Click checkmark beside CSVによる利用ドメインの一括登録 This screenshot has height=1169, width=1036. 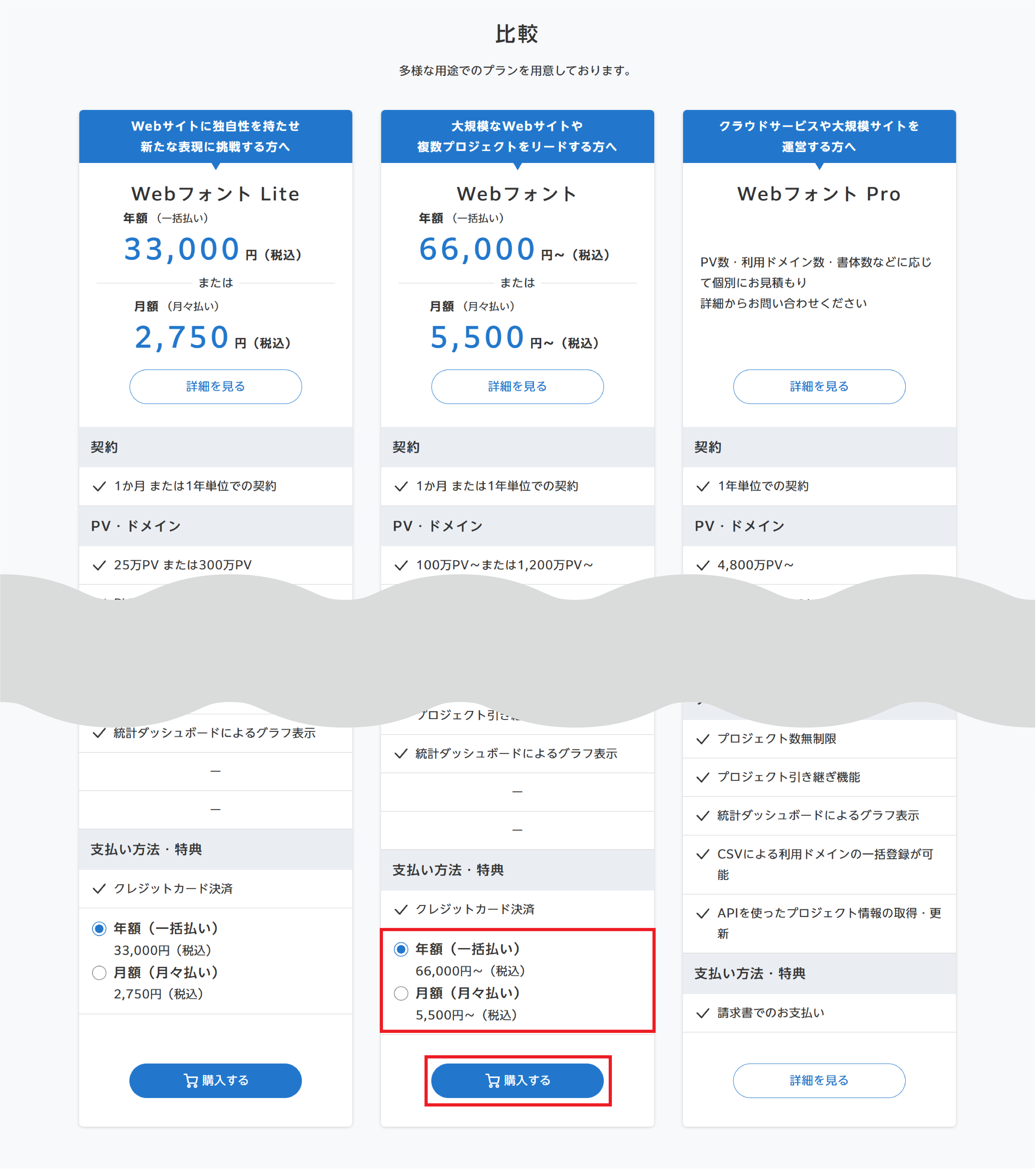tap(703, 854)
